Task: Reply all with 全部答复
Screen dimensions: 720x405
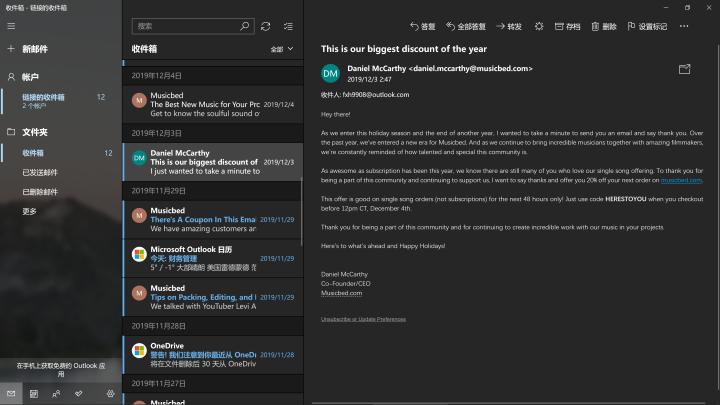Action: coord(466,26)
